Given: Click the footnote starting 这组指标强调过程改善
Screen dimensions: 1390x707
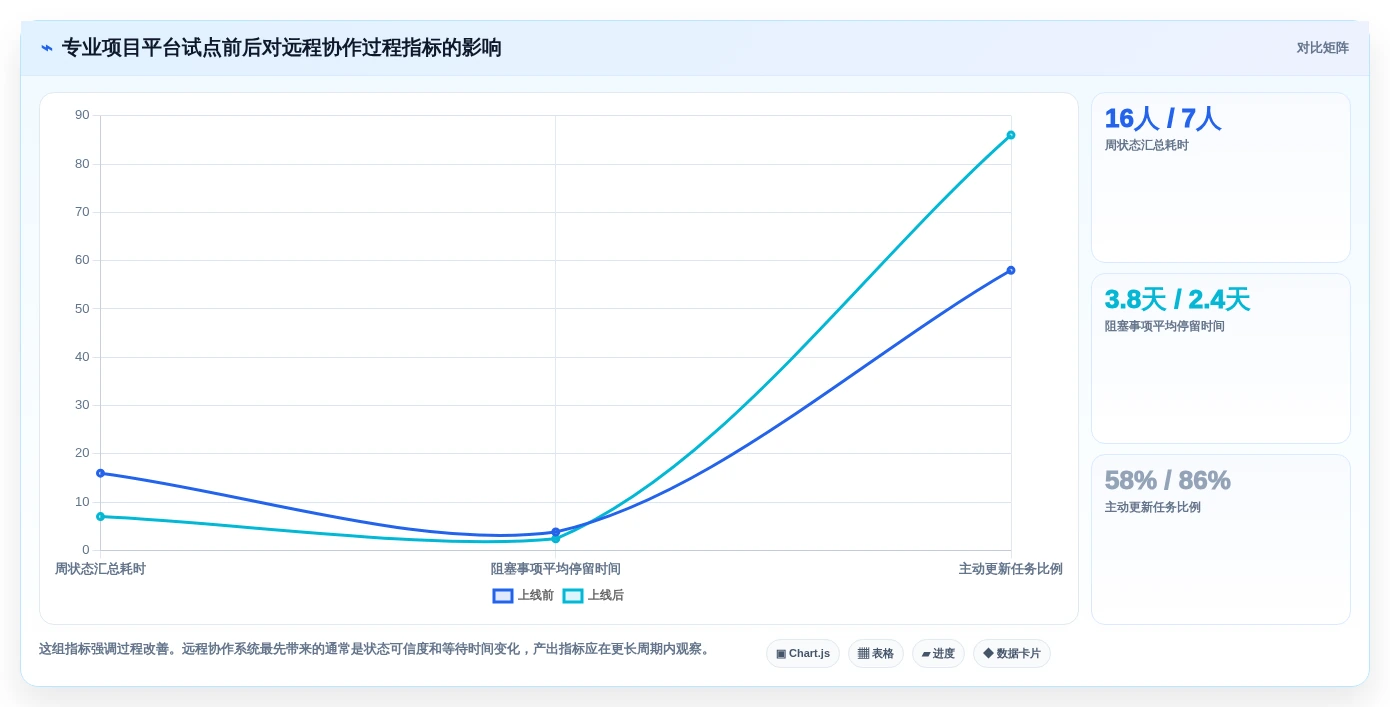Looking at the screenshot, I should [x=376, y=649].
